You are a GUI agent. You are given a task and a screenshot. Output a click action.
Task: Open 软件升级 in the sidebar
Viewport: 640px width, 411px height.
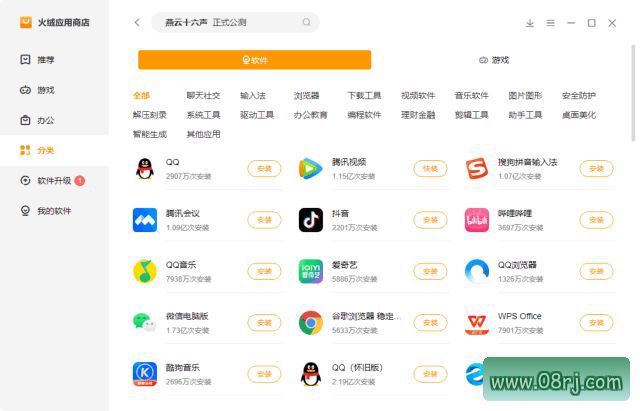54,180
